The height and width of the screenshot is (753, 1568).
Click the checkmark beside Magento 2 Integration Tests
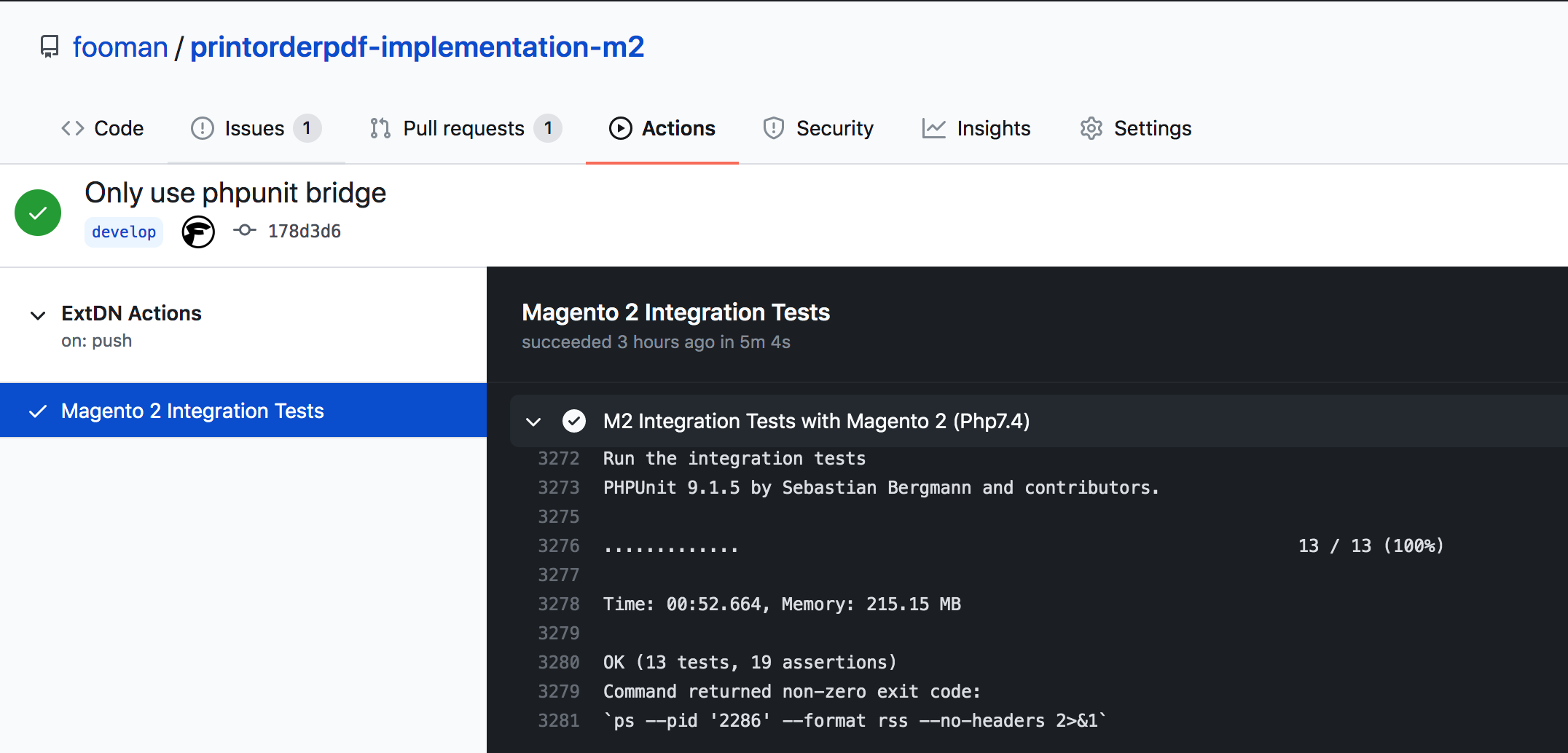(x=36, y=411)
